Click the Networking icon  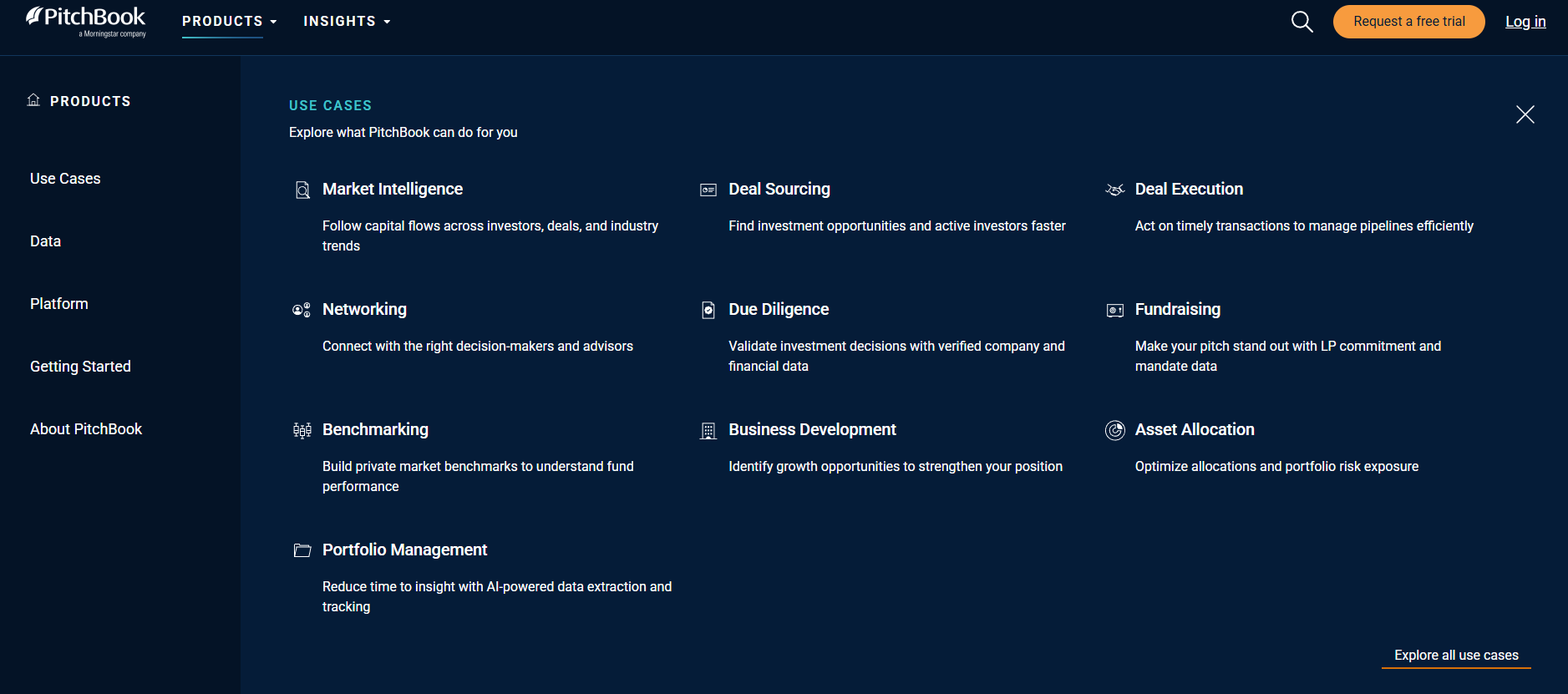coord(302,310)
